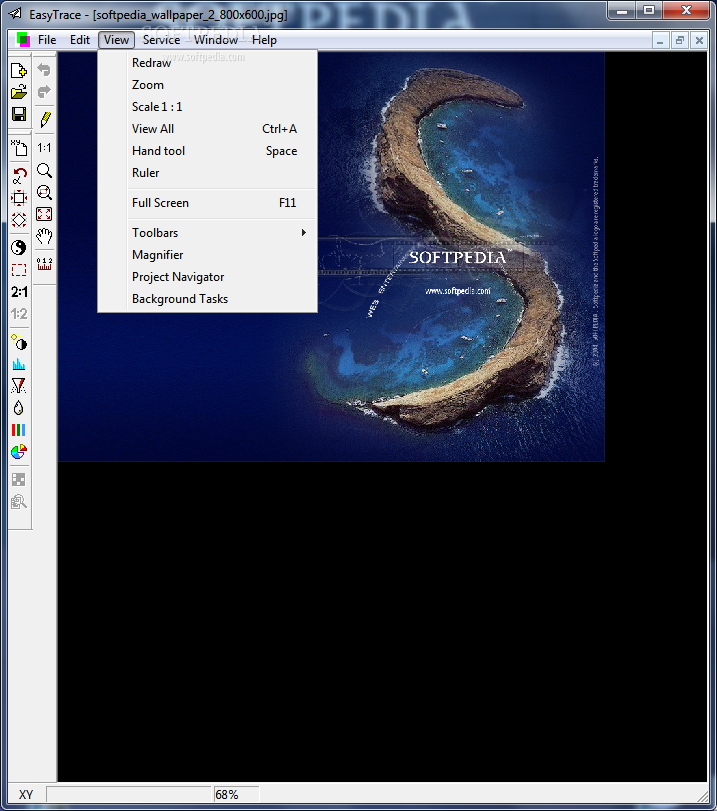Open Background Tasks from the View menu
This screenshot has height=811, width=717.
point(207,299)
